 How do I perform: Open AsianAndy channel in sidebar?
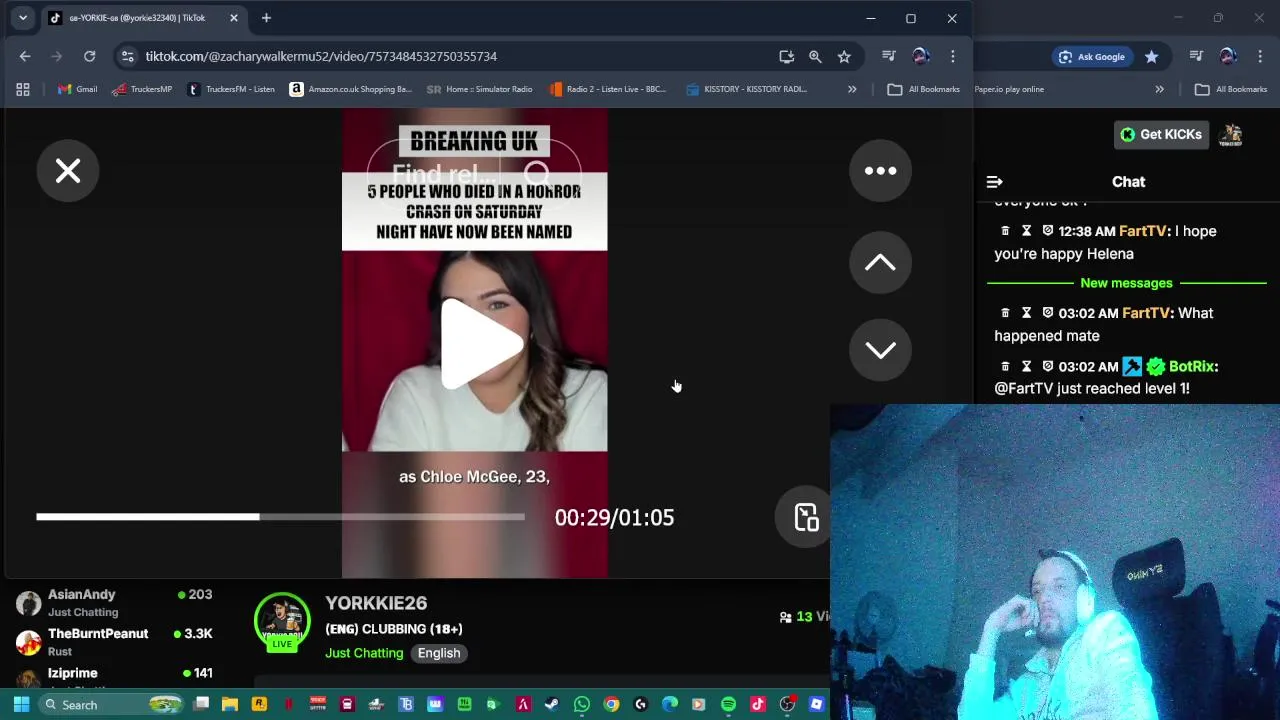tap(115, 602)
